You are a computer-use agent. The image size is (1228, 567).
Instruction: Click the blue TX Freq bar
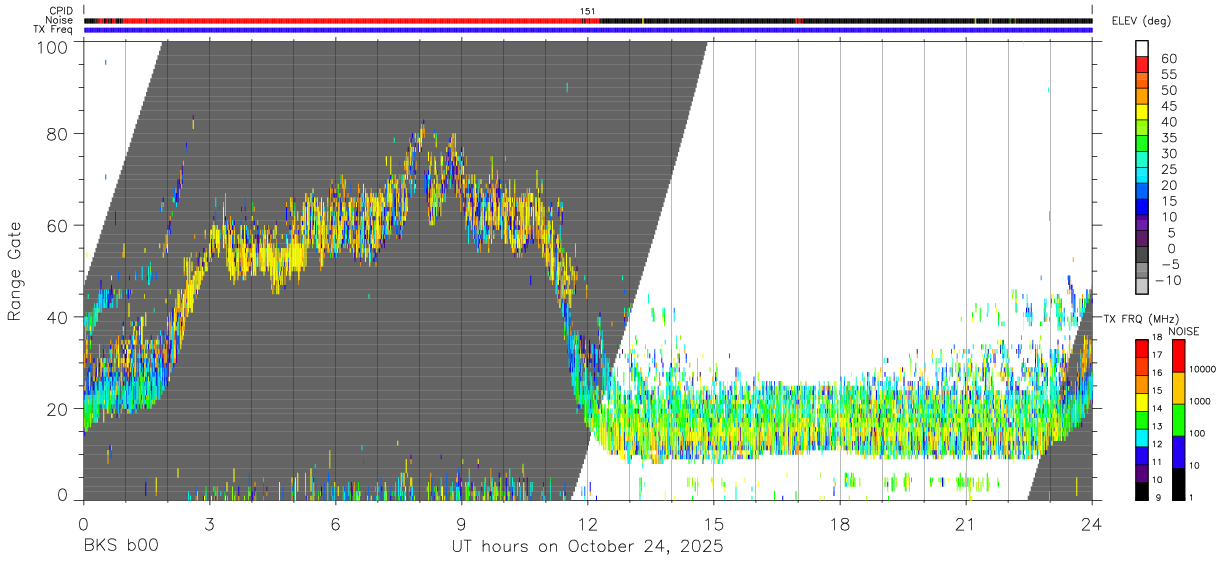pos(588,30)
